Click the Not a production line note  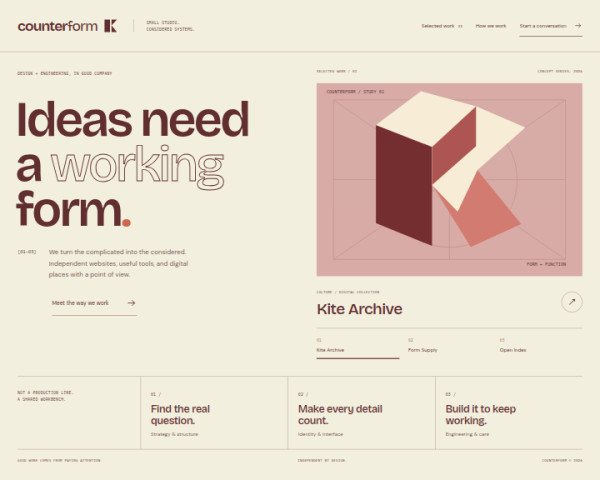[x=45, y=396]
